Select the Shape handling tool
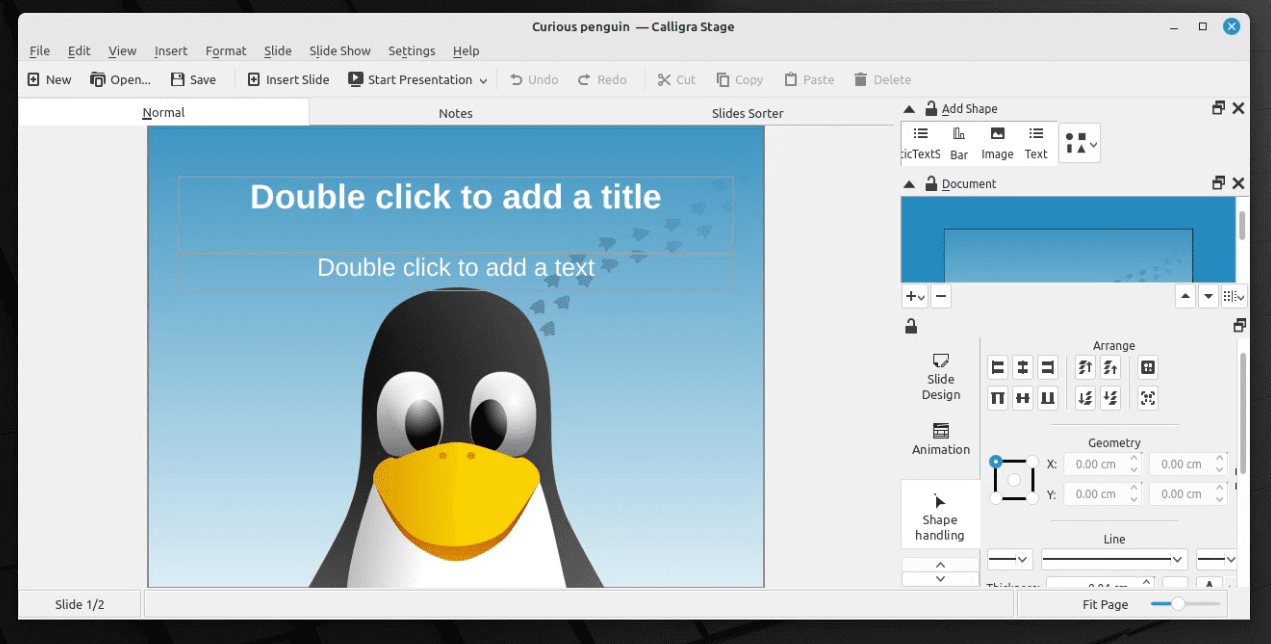The width and height of the screenshot is (1271, 644). tap(940, 516)
